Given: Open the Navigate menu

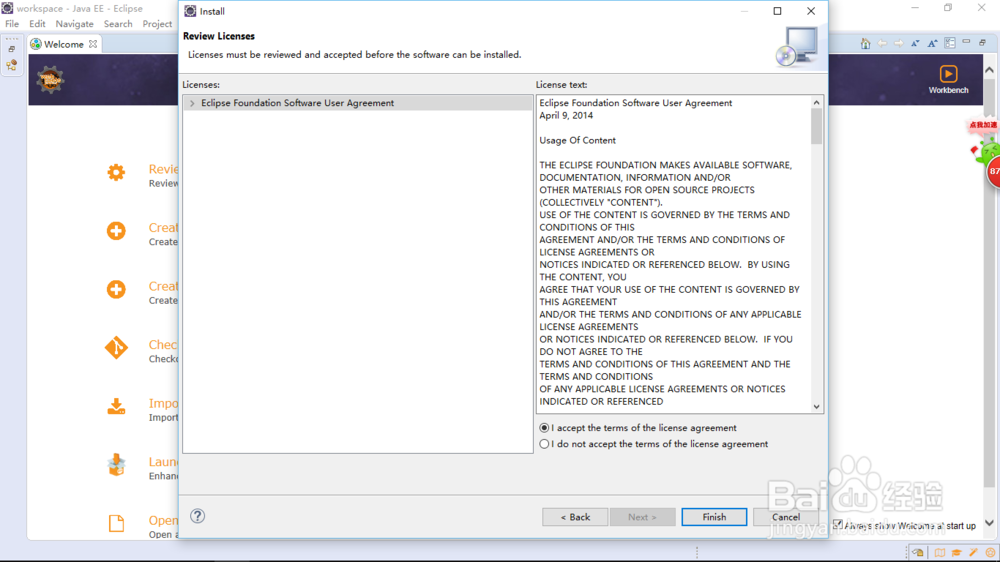Looking at the screenshot, I should click(x=74, y=24).
